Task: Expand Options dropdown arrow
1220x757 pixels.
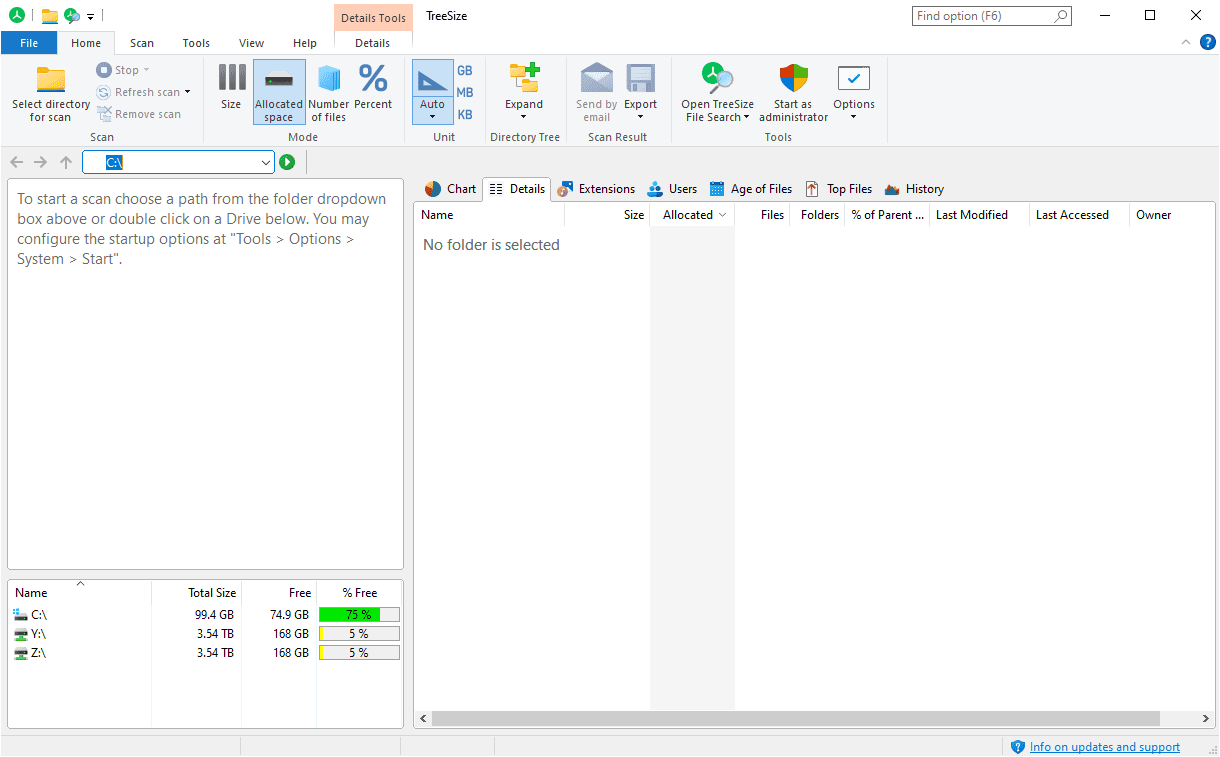Action: point(854,116)
